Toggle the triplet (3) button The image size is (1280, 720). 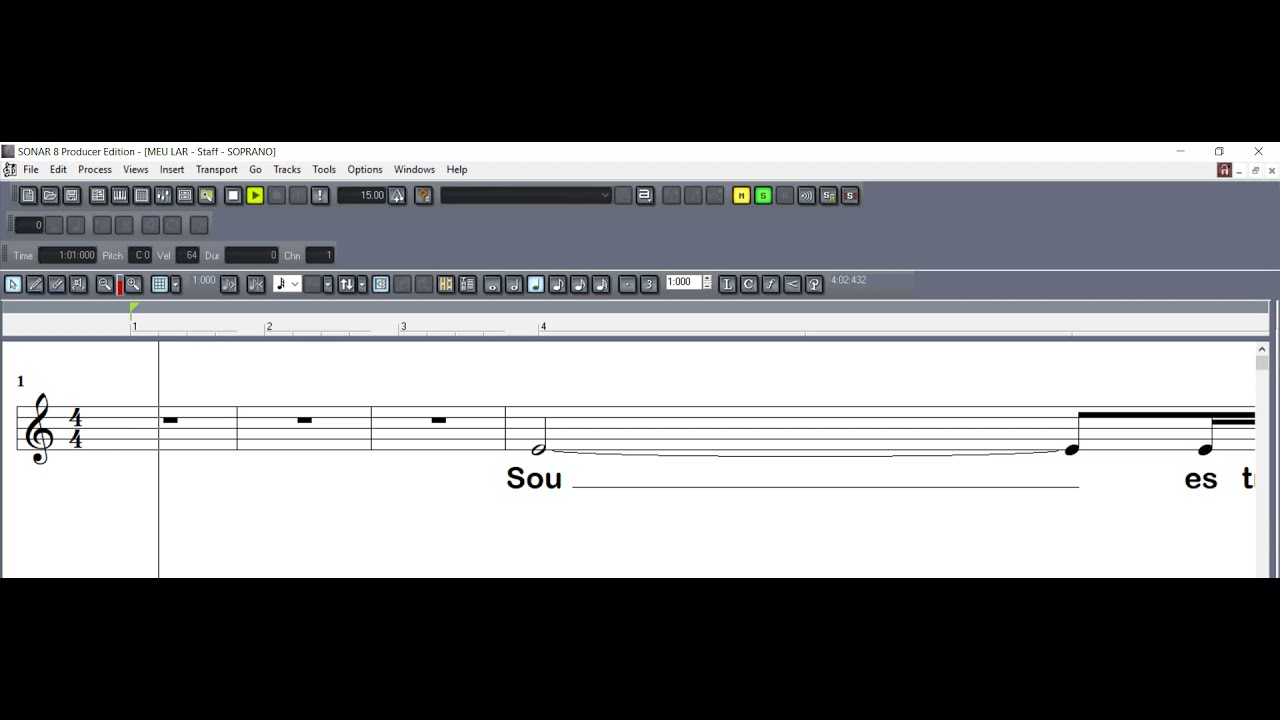pos(649,285)
